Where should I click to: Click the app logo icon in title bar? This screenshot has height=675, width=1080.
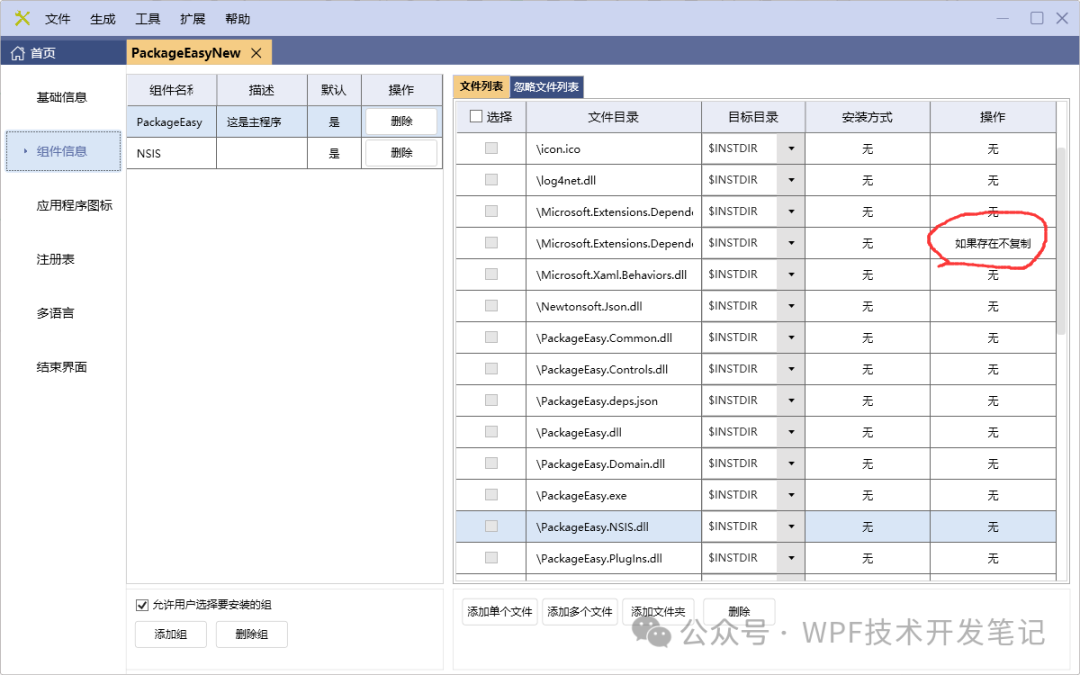[22, 19]
